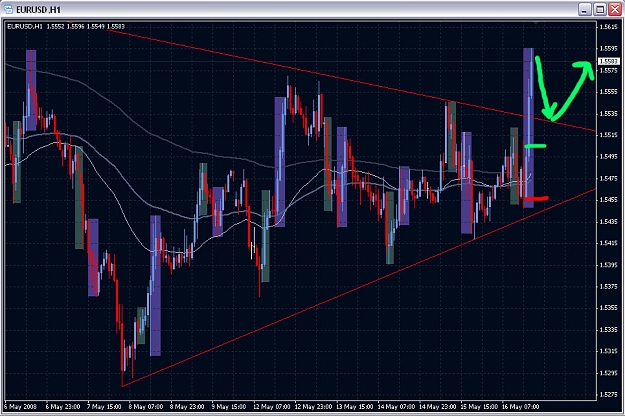Viewport: 625px width, 416px height.
Task: Click the 1.5275 price axis label
Action: pyautogui.click(x=609, y=394)
